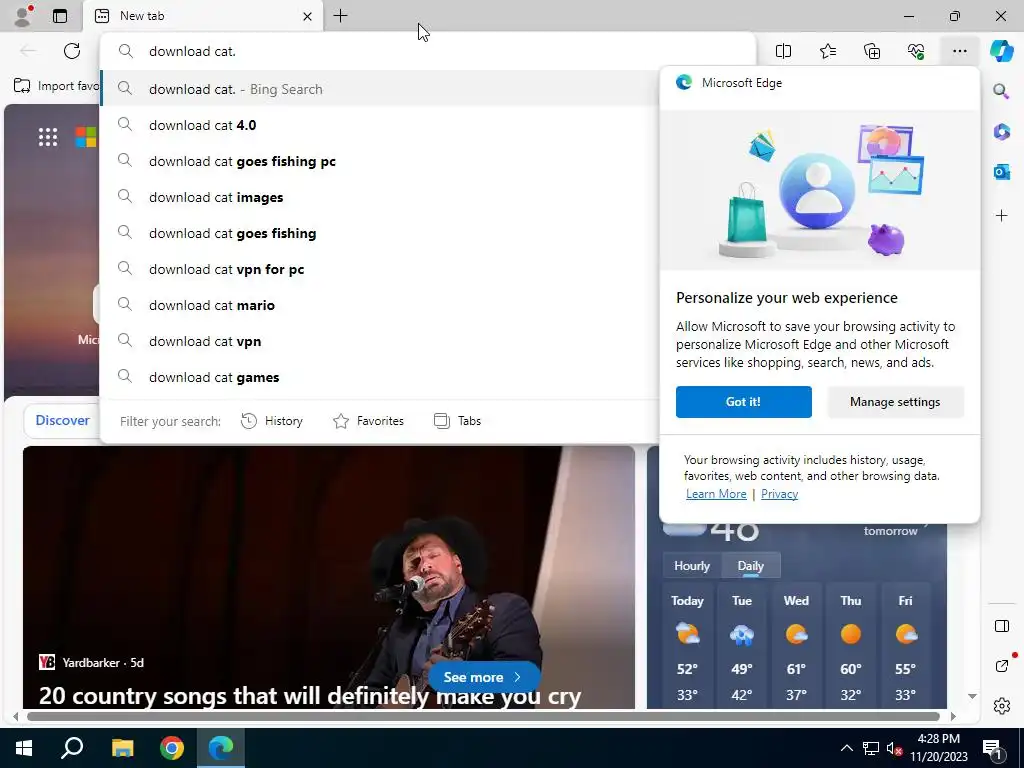The image size is (1024, 768).
Task: Select 'download cat images' suggestion
Action: [x=380, y=197]
